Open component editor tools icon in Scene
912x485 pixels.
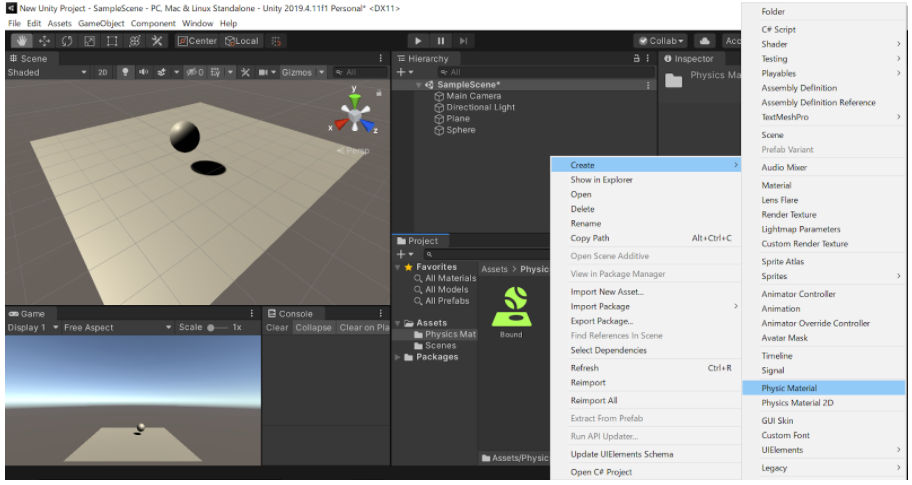pos(245,72)
